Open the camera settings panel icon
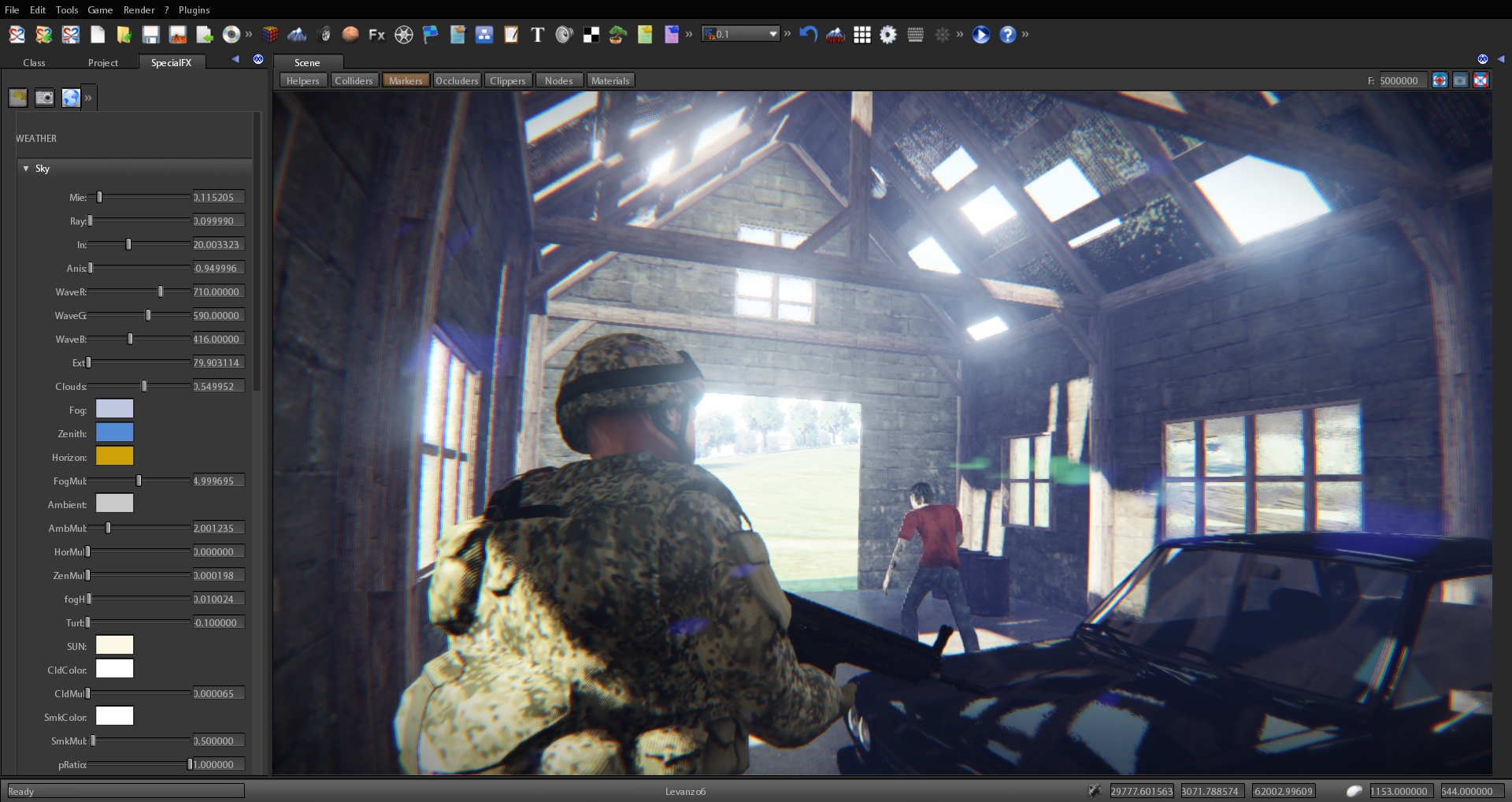Image resolution: width=1512 pixels, height=802 pixels. pos(44,98)
